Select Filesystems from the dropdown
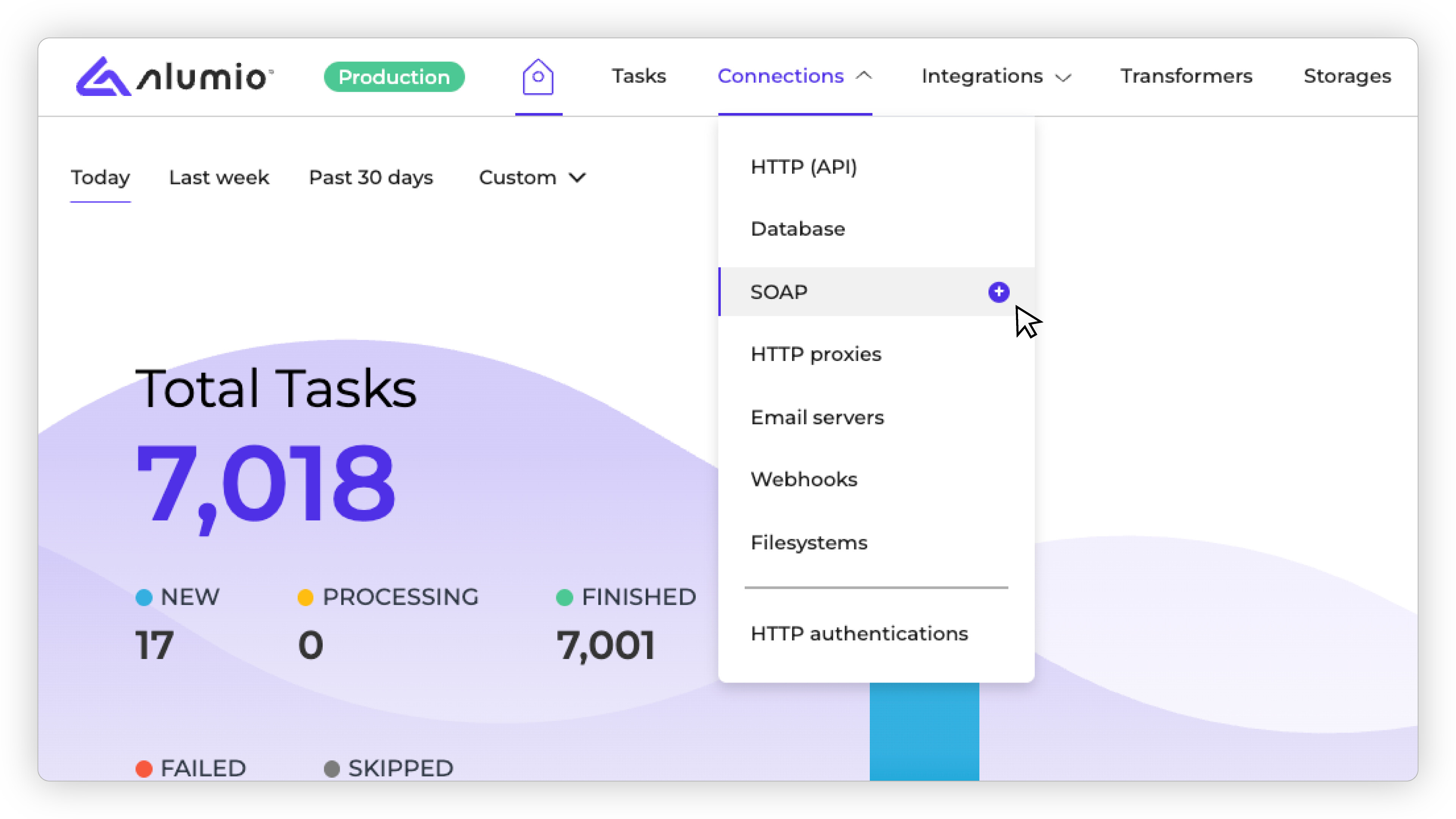The width and height of the screenshot is (1456, 819). click(x=808, y=543)
